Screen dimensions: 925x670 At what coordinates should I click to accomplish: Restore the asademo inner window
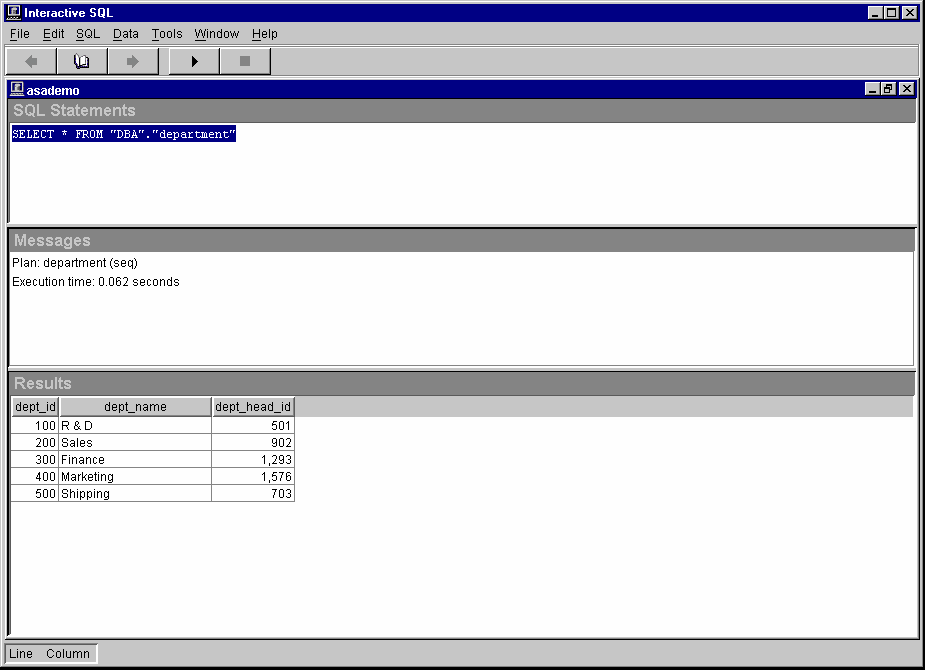click(889, 89)
